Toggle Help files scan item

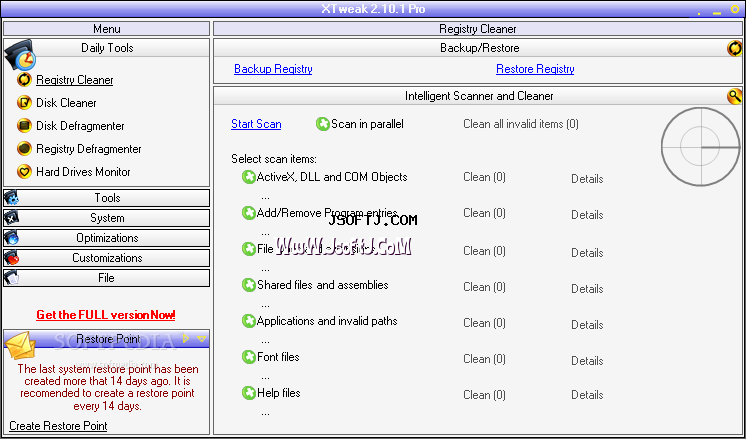coord(249,393)
